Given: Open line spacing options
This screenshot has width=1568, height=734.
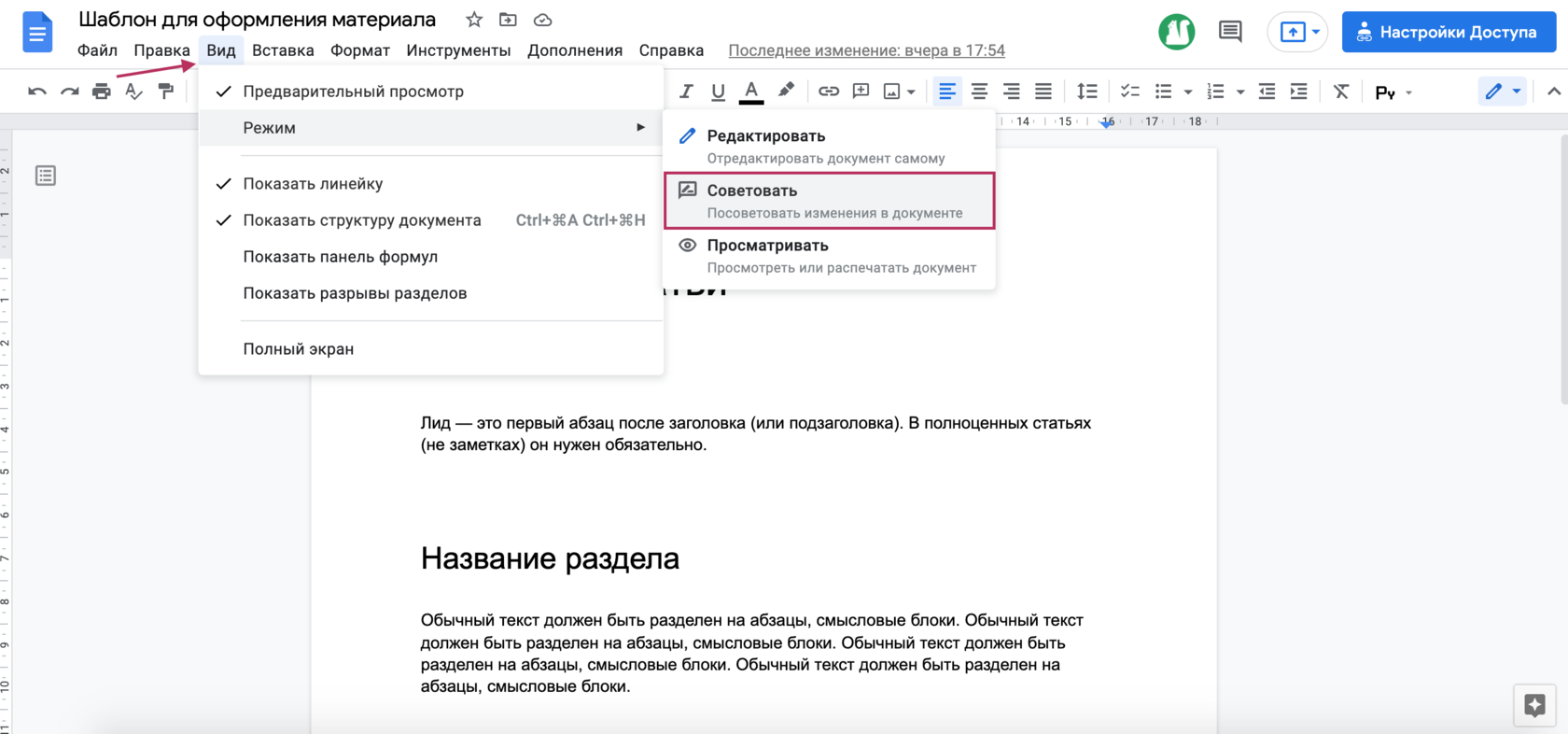Looking at the screenshot, I should (1087, 92).
